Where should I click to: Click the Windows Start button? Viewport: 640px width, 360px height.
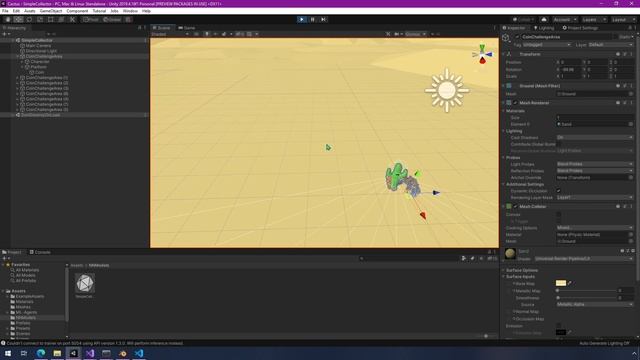[8, 353]
